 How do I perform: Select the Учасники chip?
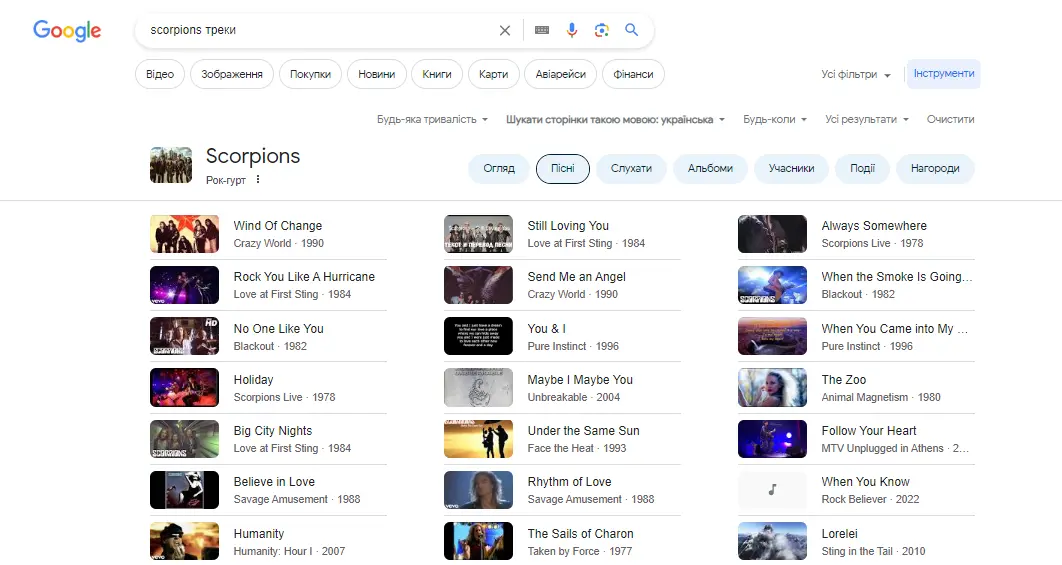[x=791, y=169]
